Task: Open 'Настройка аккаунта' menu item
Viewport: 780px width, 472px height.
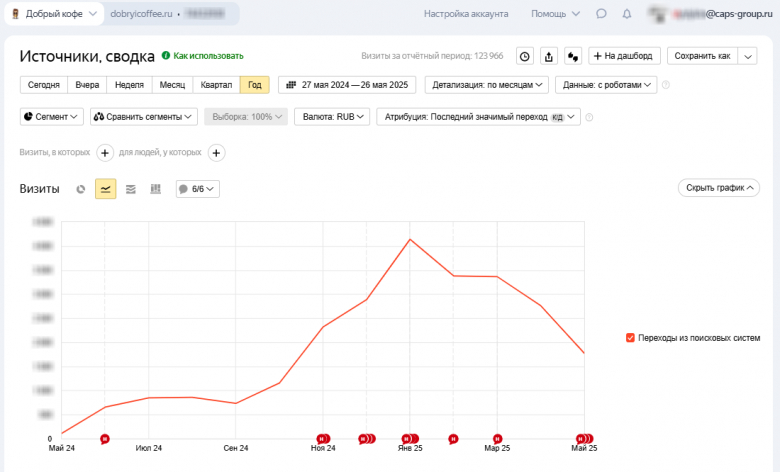Action: click(x=466, y=14)
